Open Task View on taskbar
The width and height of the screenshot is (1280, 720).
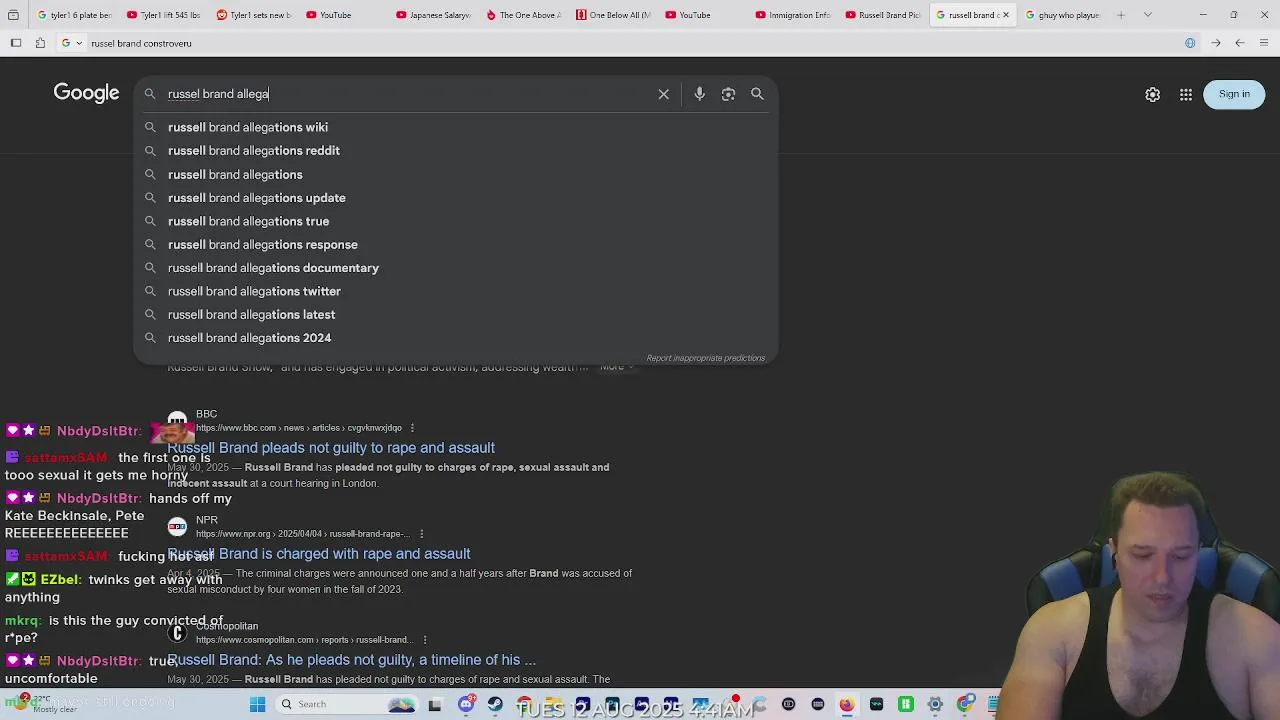coord(435,704)
